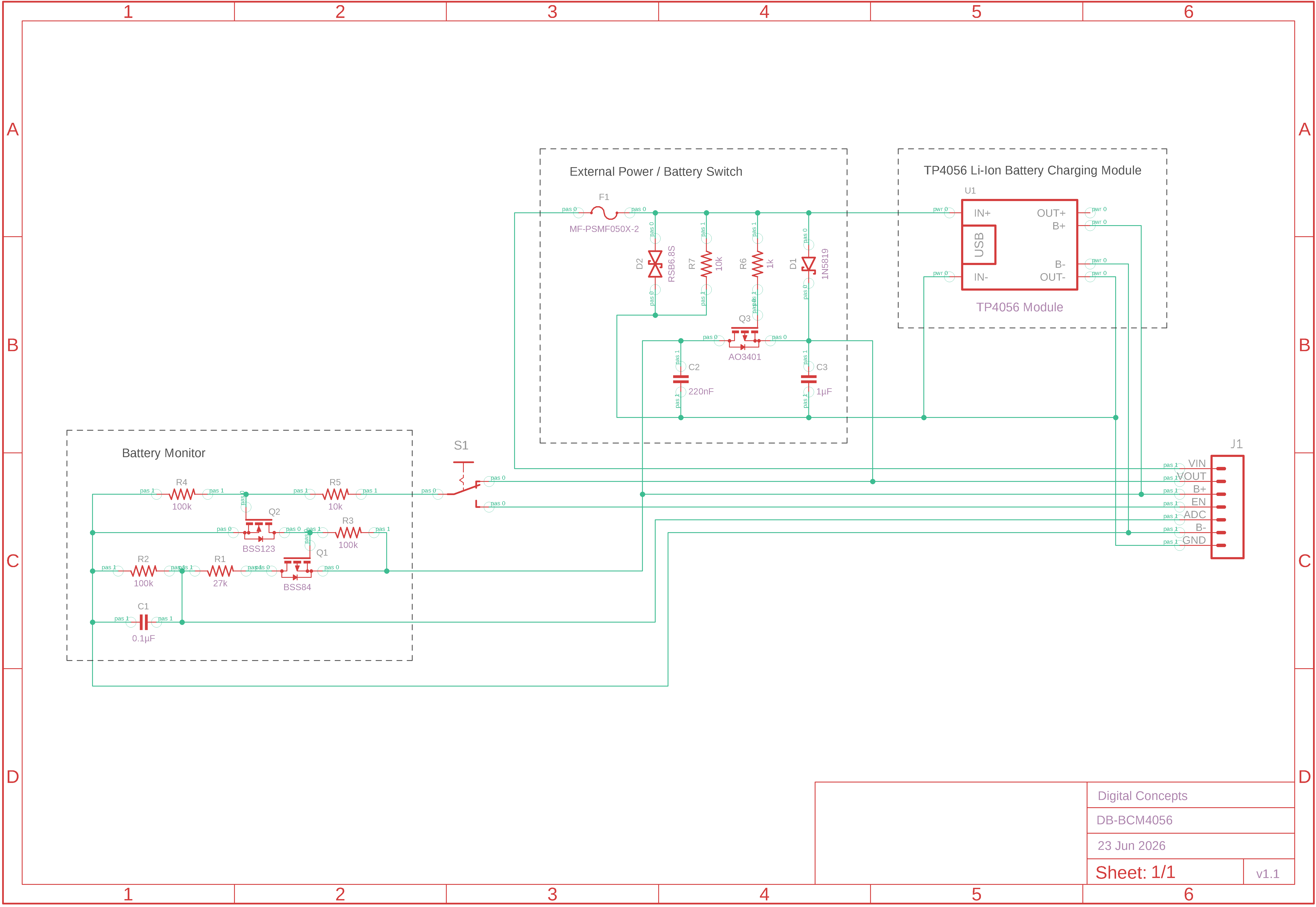Click the TP4056 Li-Ion Battery Charging Module title
1316x907 pixels.
pos(1032,171)
